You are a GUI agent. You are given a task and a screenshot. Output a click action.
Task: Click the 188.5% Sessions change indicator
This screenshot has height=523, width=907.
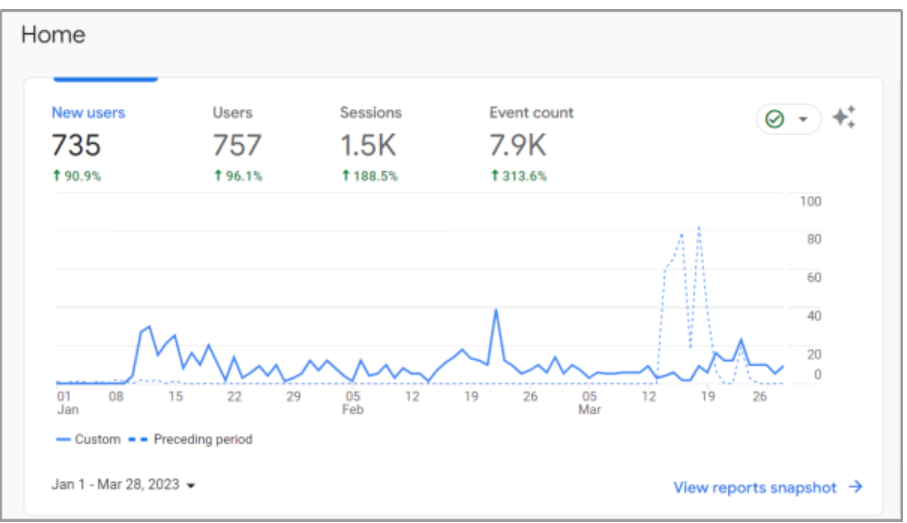coord(369,176)
